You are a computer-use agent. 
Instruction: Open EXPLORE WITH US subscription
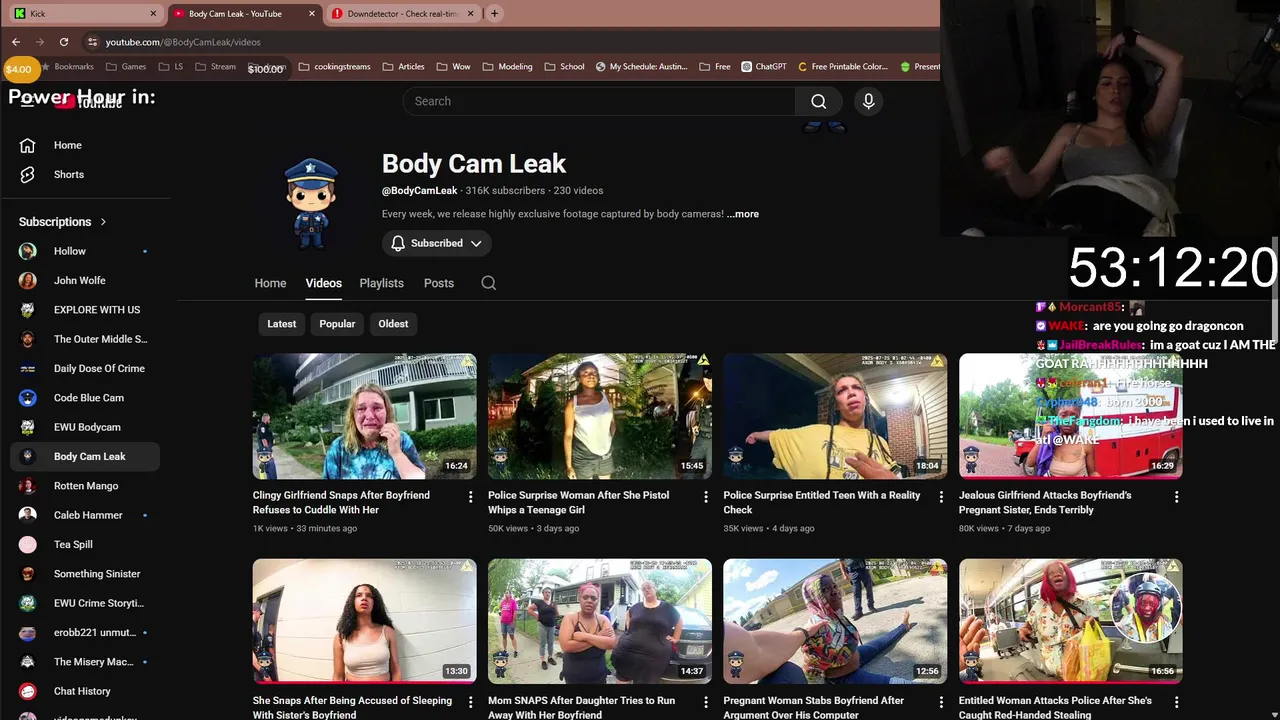pyautogui.click(x=85, y=310)
